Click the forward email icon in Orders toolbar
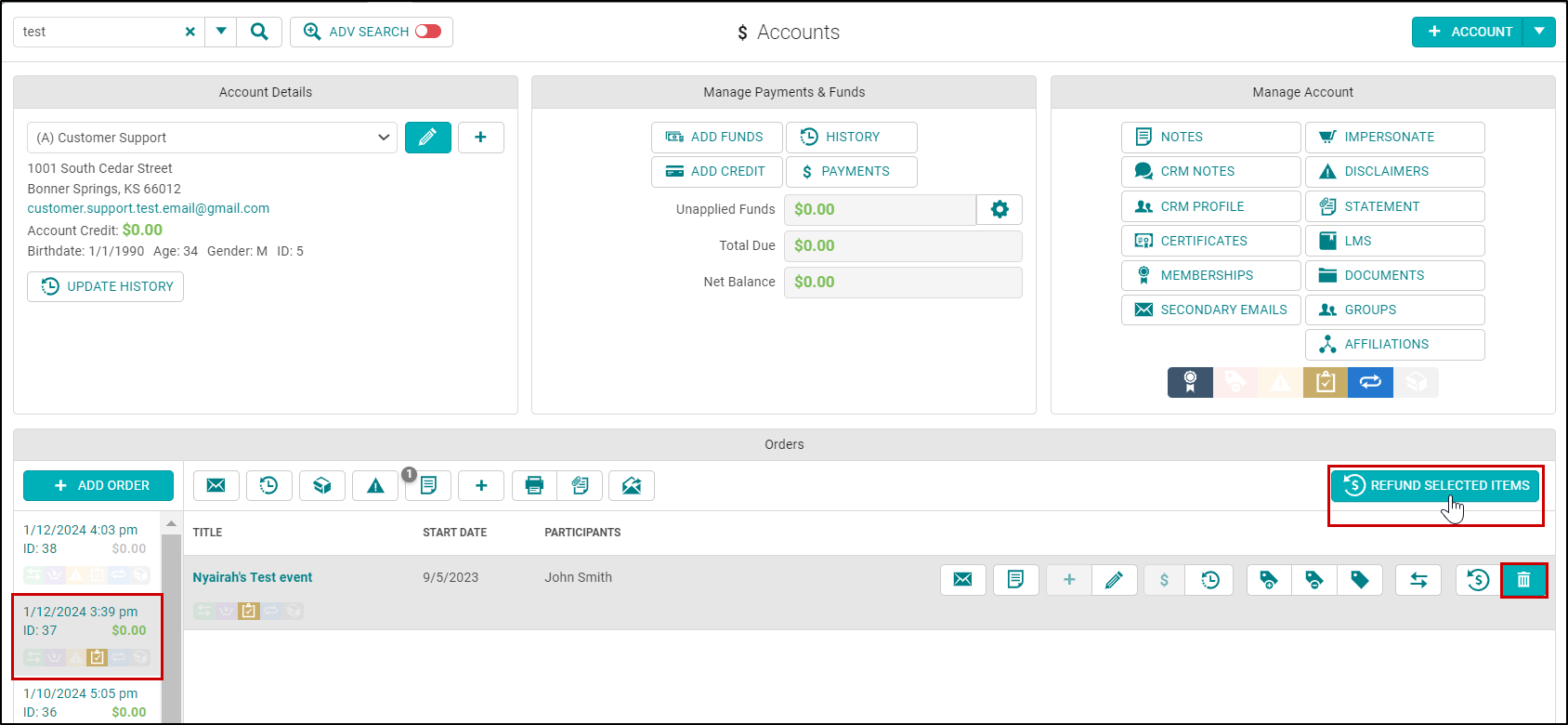Image resolution: width=1568 pixels, height=725 pixels. [632, 485]
